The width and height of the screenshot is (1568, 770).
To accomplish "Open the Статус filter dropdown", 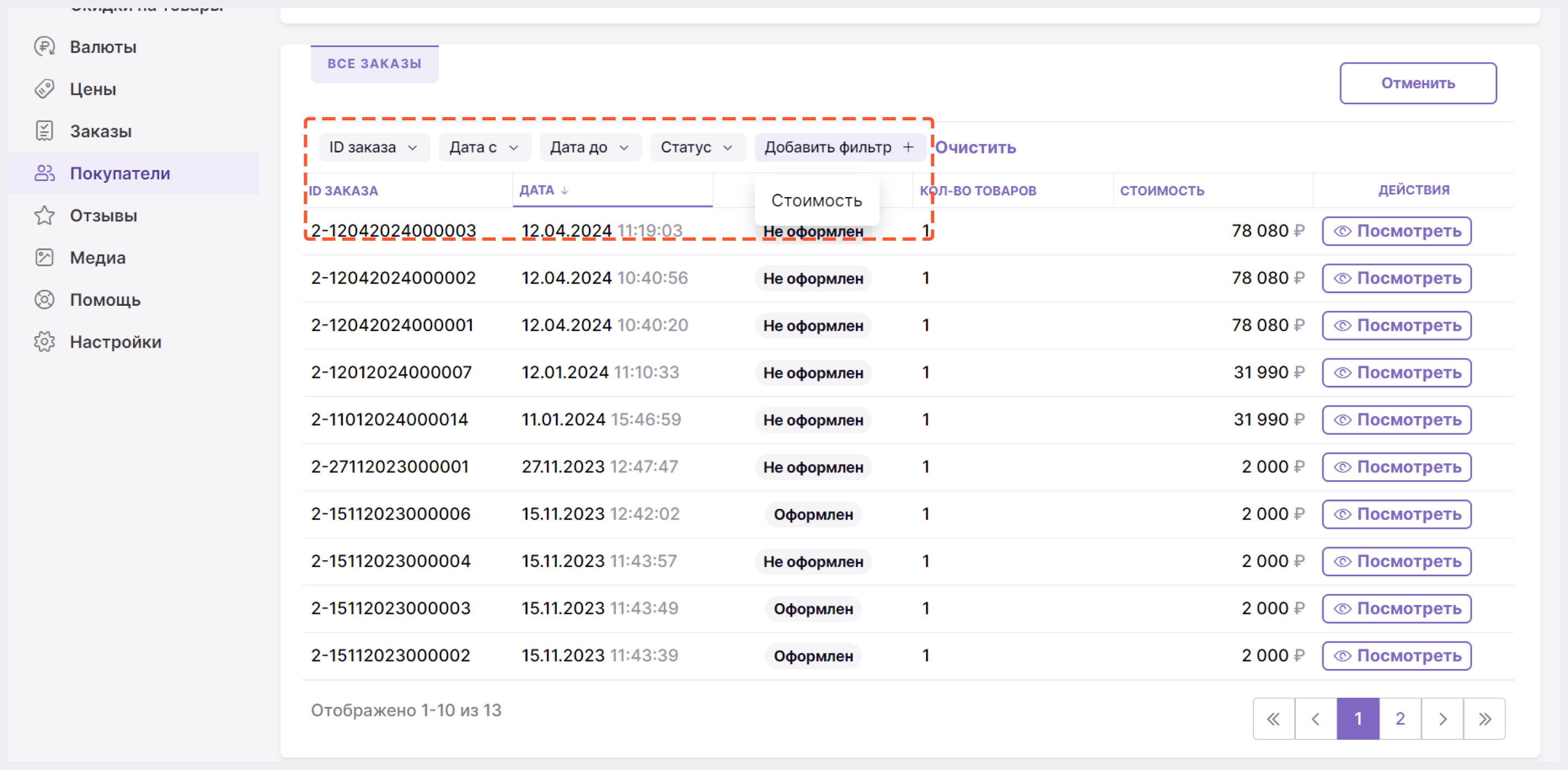I will (698, 147).
